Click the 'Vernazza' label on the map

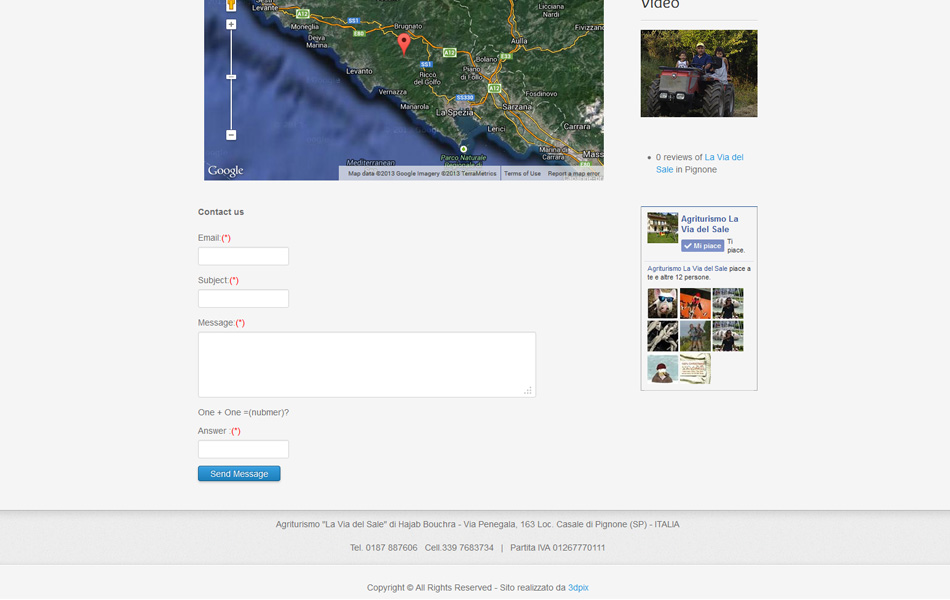(x=393, y=92)
